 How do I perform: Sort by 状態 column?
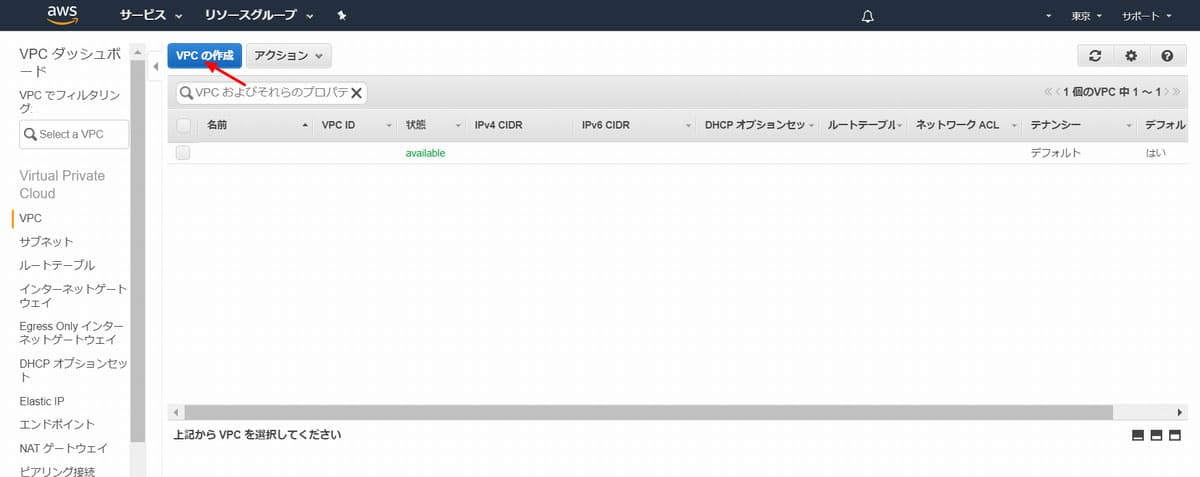(433, 125)
